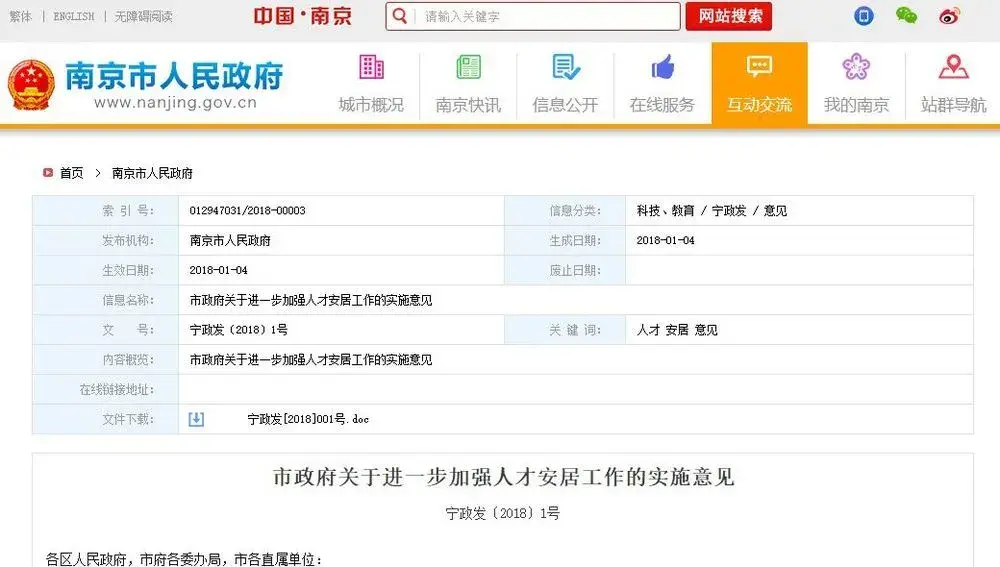Open the 信息公开 menu
Screen dimensions: 1000x567
coord(566,105)
